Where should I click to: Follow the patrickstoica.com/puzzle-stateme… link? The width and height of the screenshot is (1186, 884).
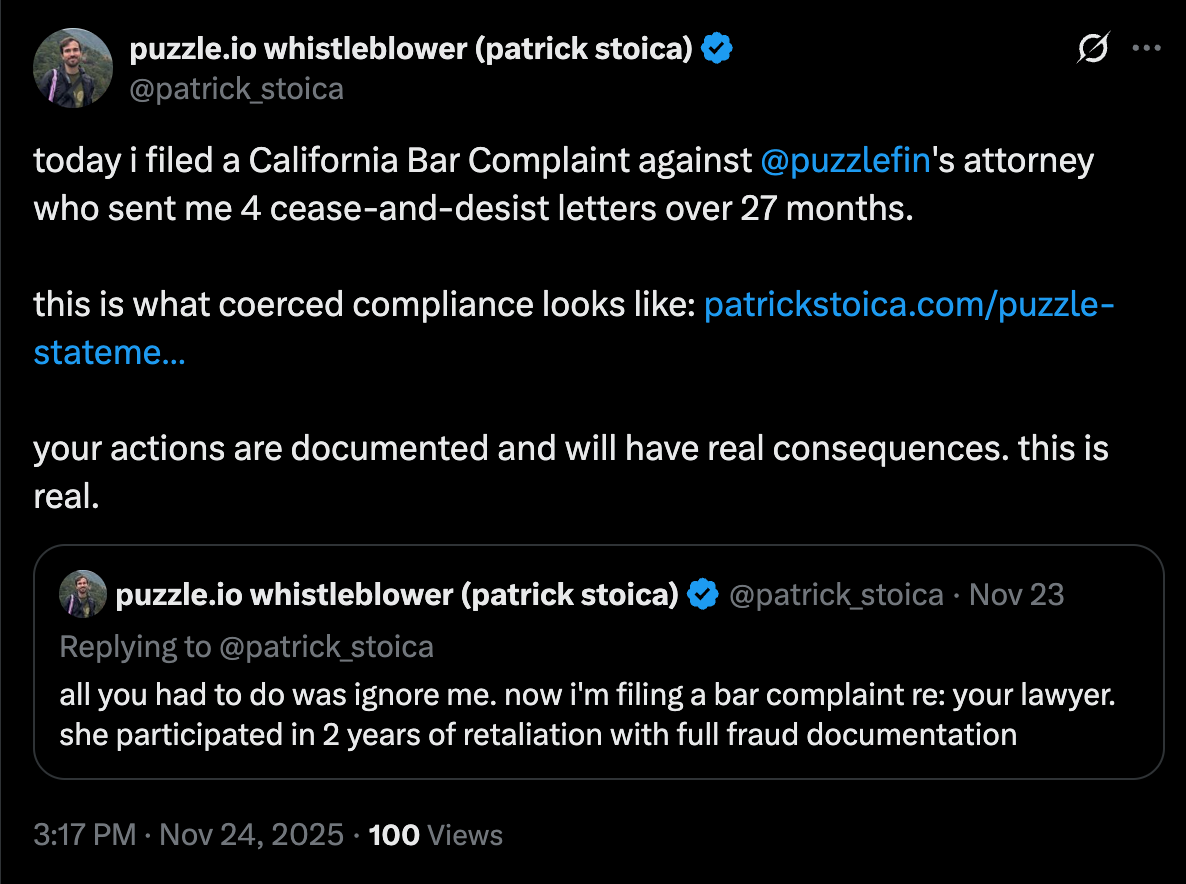pos(909,306)
